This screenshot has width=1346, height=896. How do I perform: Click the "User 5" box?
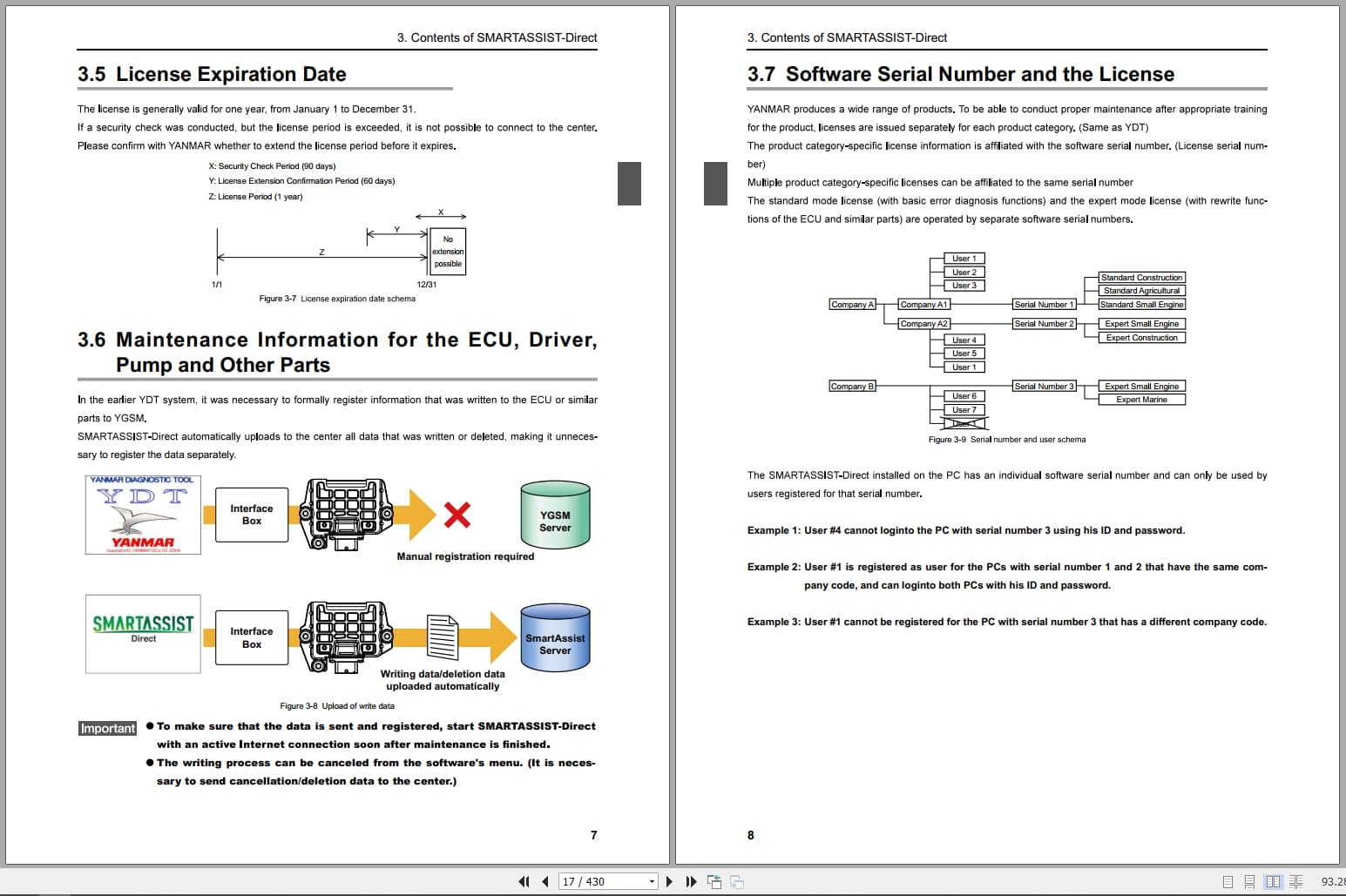tap(964, 354)
